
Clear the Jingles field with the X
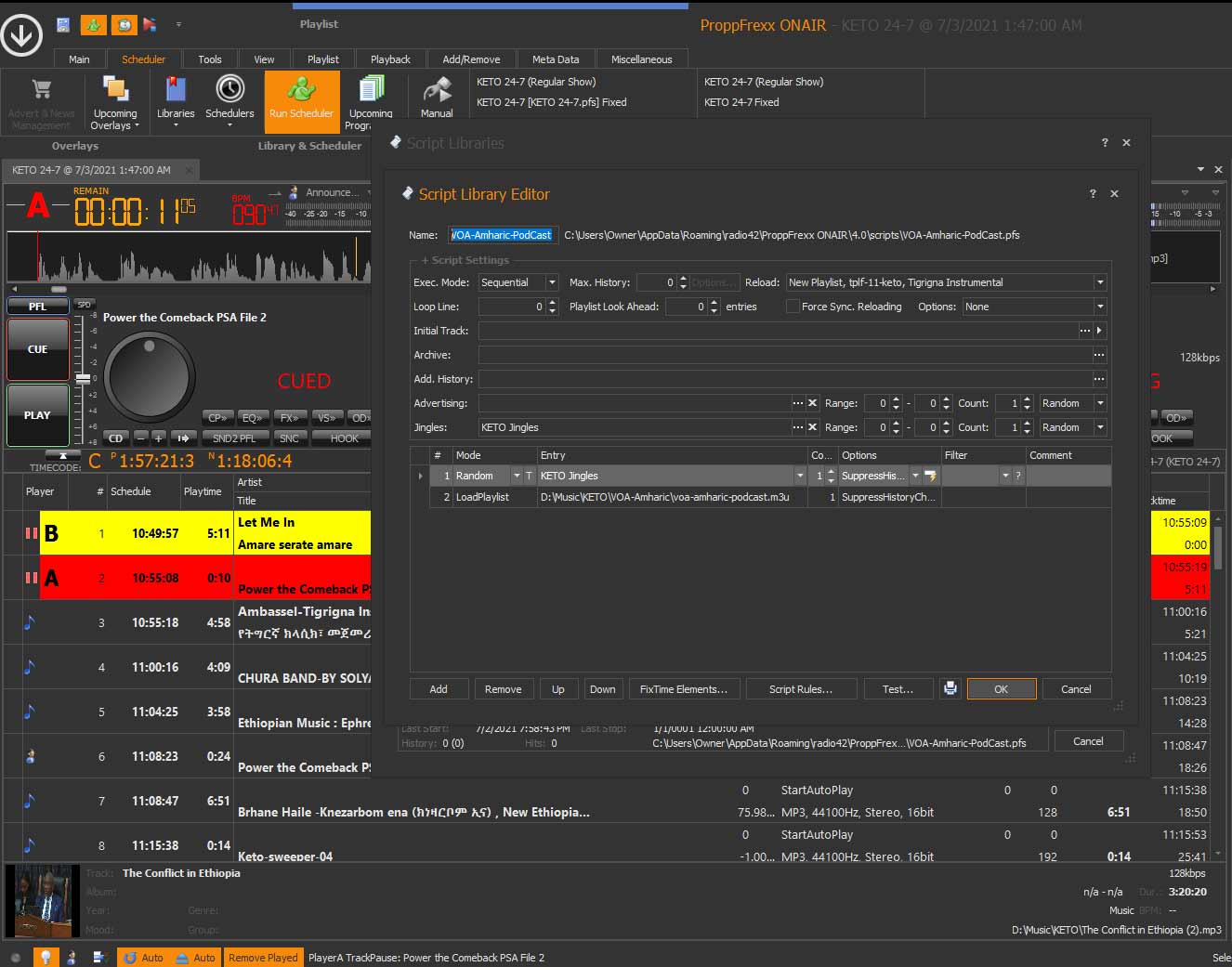(x=813, y=427)
